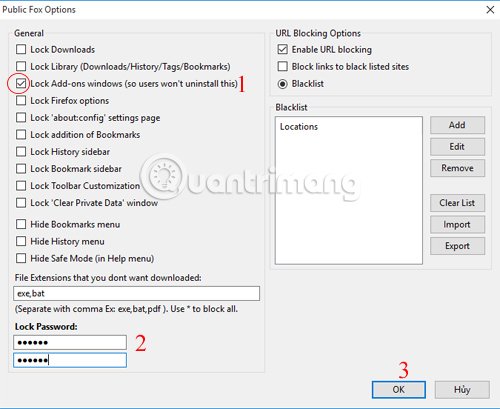Click the Import button
The image size is (500, 409).
457,224
